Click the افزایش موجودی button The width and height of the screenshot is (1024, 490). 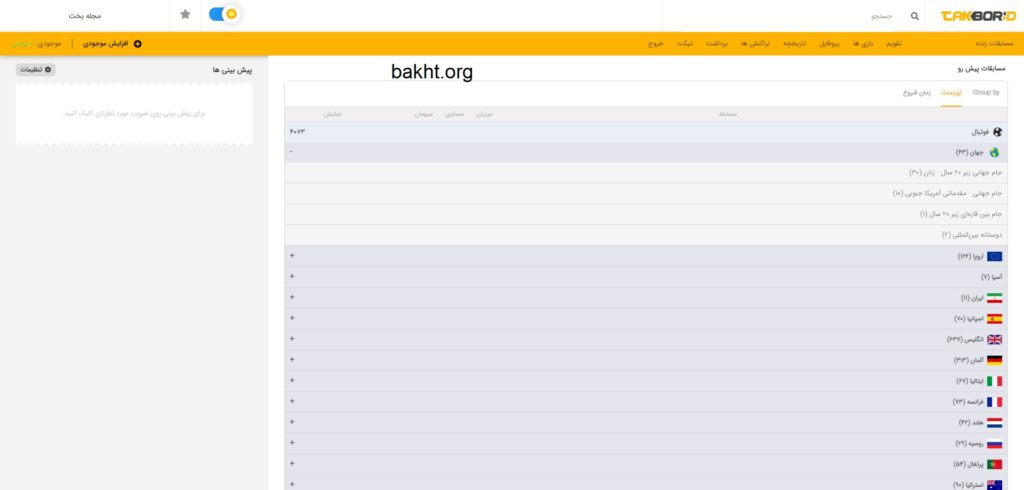click(109, 44)
